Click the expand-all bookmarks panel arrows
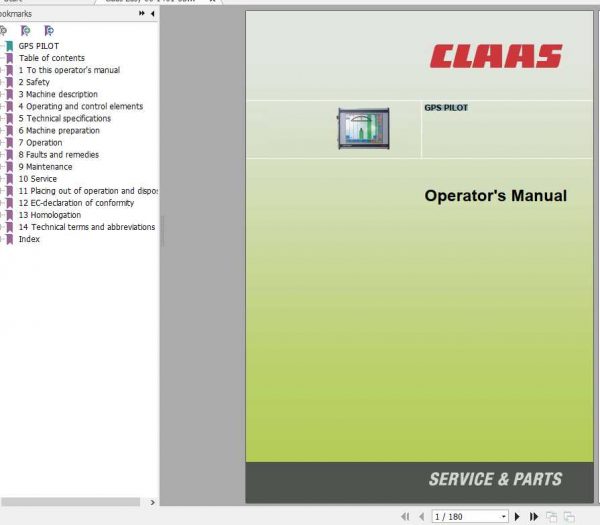The width and height of the screenshot is (600, 525). 142,13
